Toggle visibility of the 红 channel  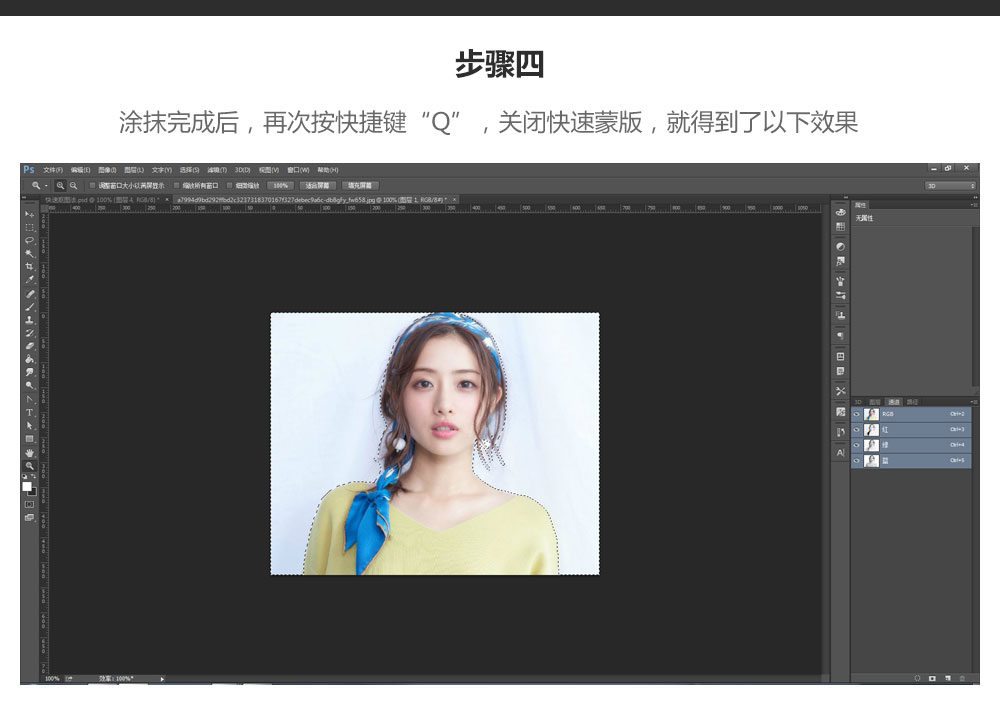coord(857,429)
